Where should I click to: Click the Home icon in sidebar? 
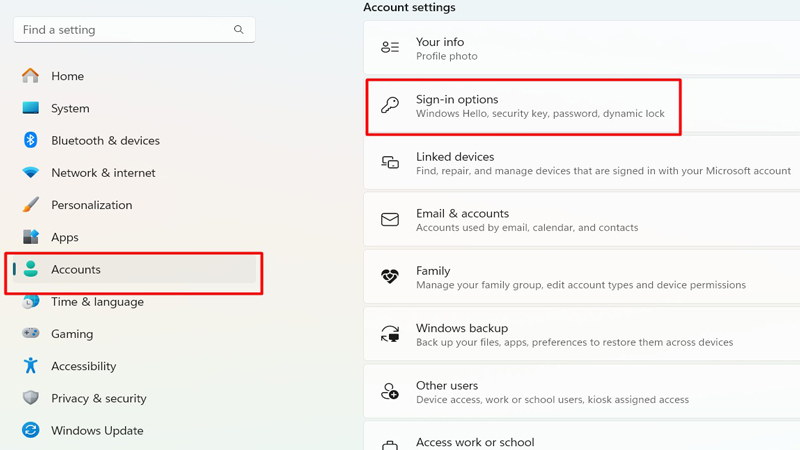(31, 76)
